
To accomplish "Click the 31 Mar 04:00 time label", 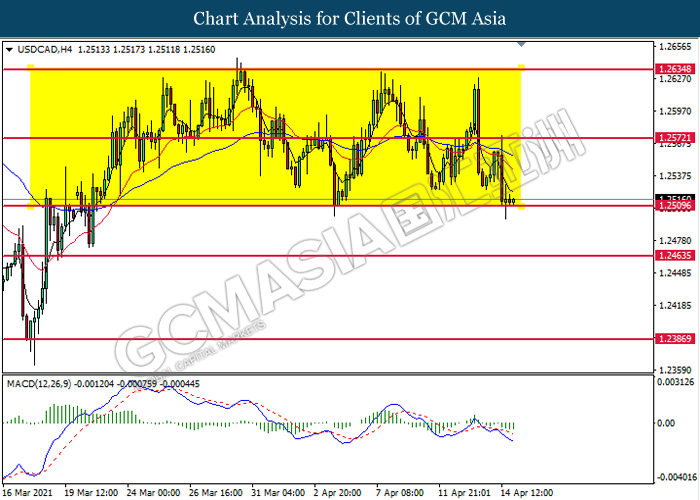I will pyautogui.click(x=279, y=493).
